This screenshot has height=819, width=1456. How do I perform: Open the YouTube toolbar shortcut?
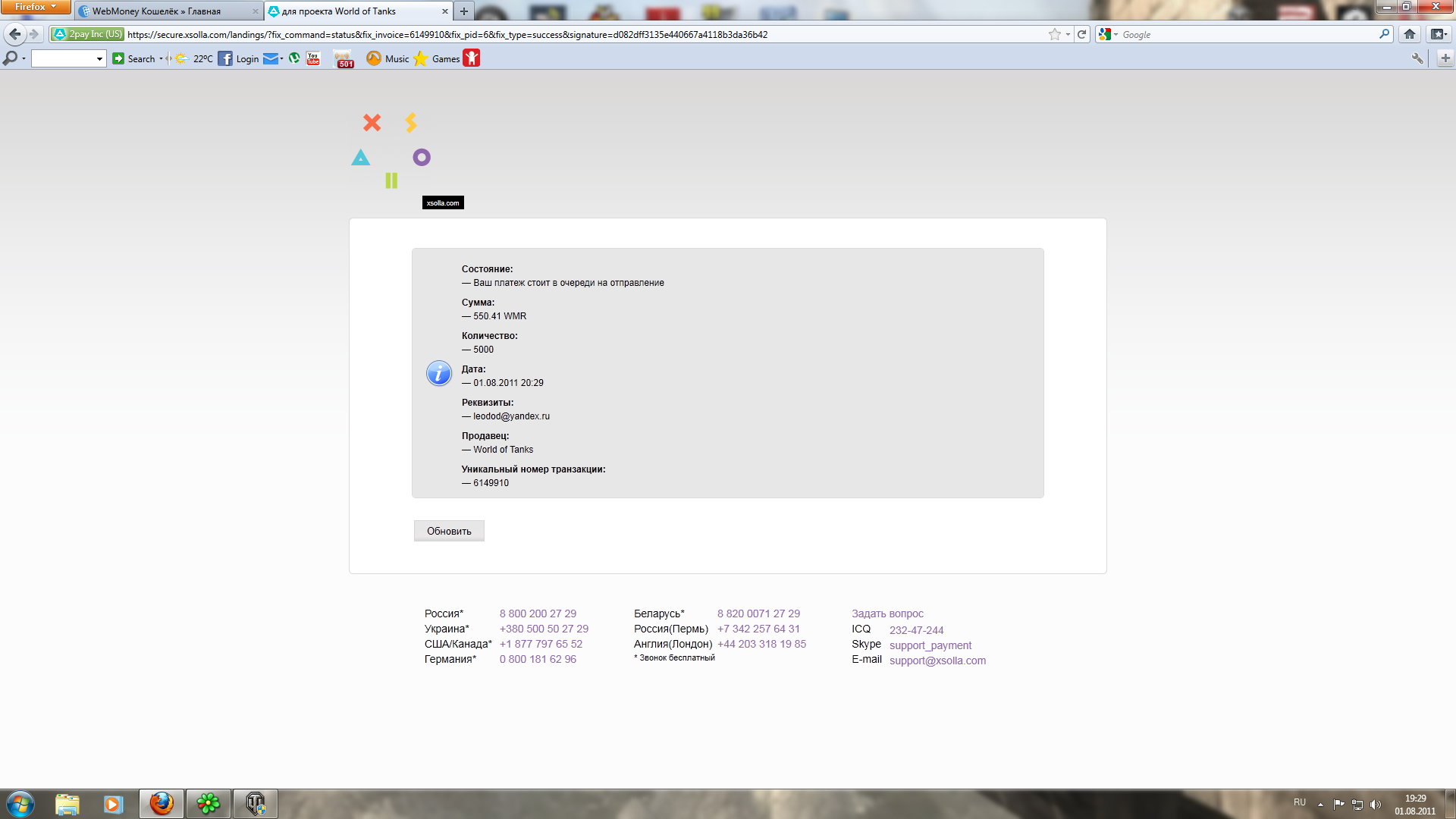tap(313, 58)
